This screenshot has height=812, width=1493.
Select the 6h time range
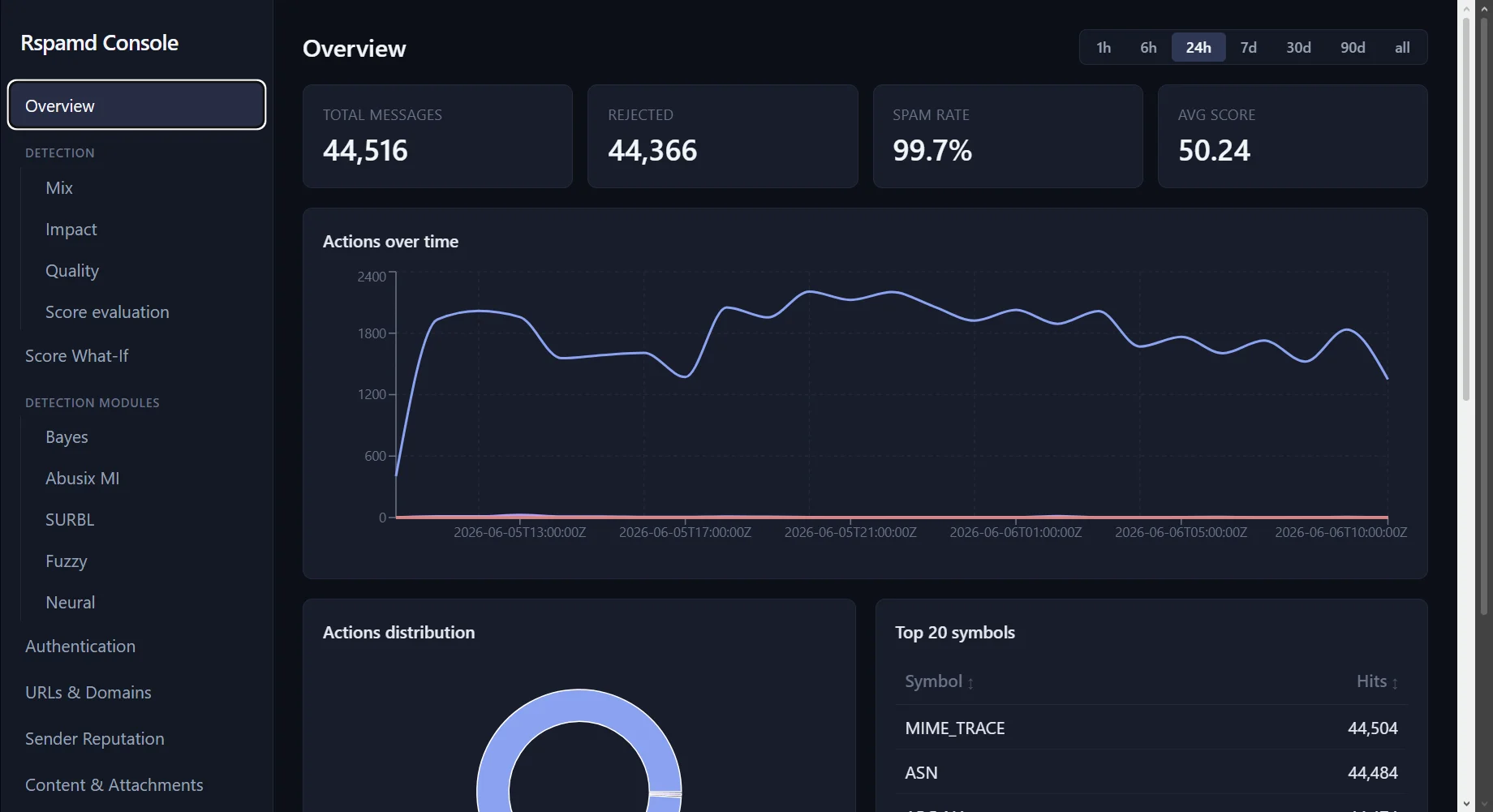point(1148,47)
